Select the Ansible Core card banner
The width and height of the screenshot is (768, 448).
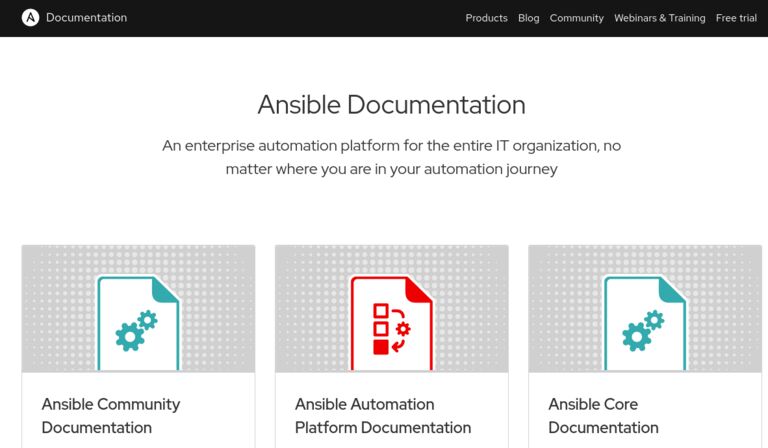coord(645,308)
